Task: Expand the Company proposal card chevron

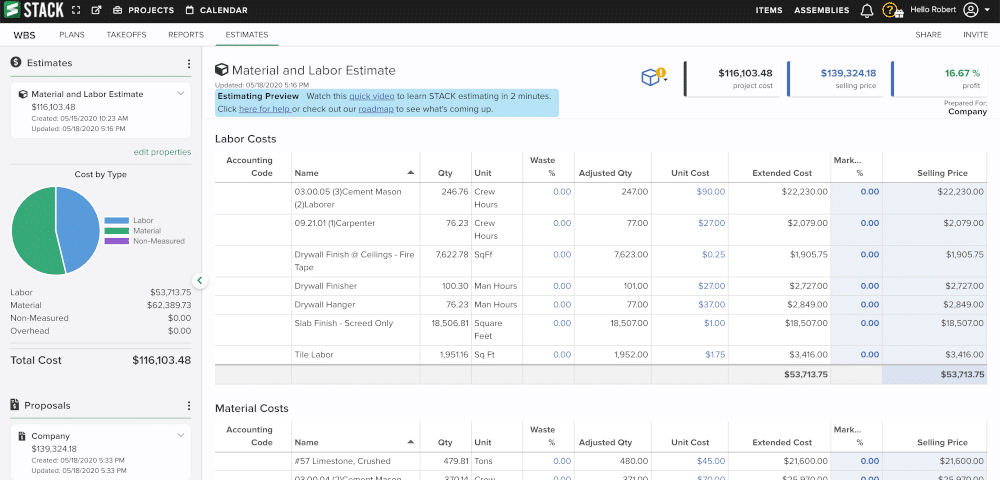Action: (181, 436)
